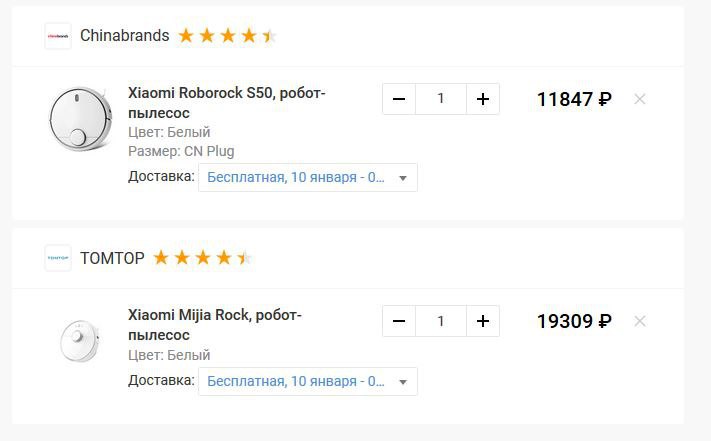This screenshot has height=441, width=711.
Task: Click the Chinabrands star rating
Action: click(227, 35)
